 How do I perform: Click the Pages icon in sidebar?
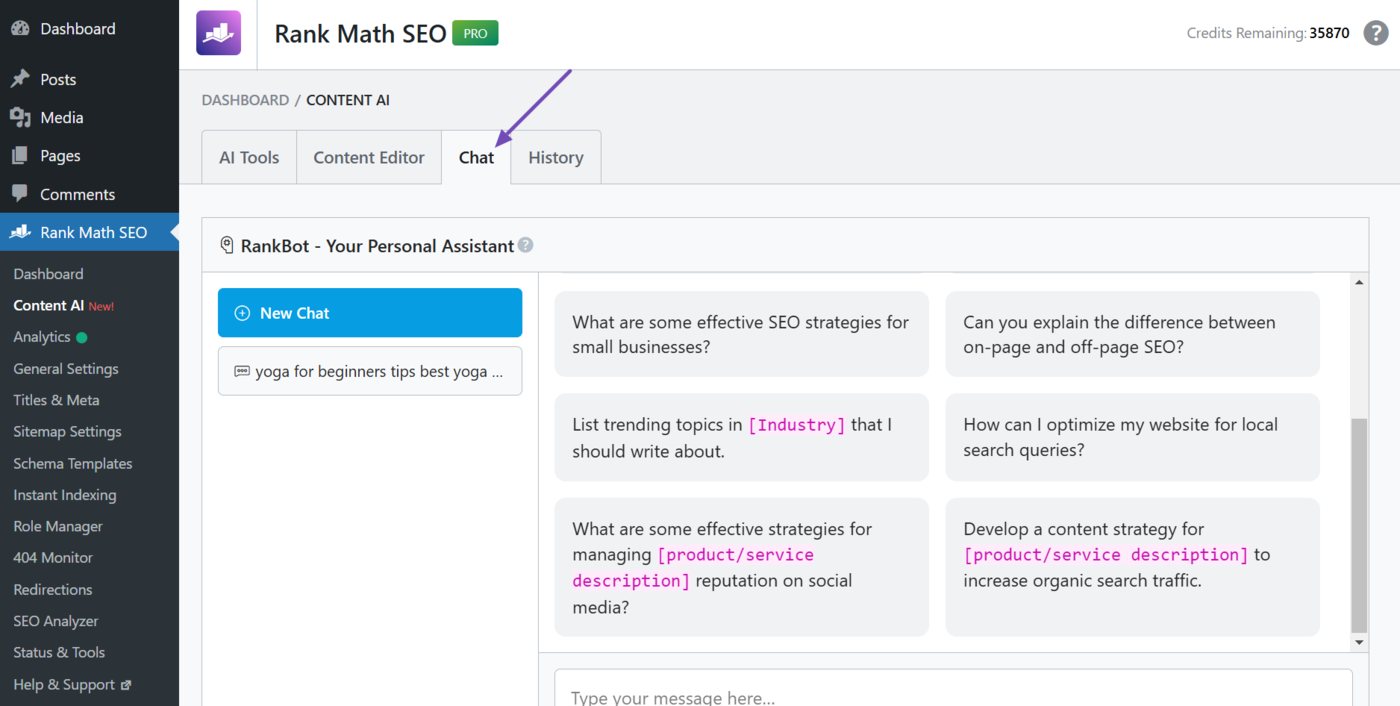tap(20, 156)
